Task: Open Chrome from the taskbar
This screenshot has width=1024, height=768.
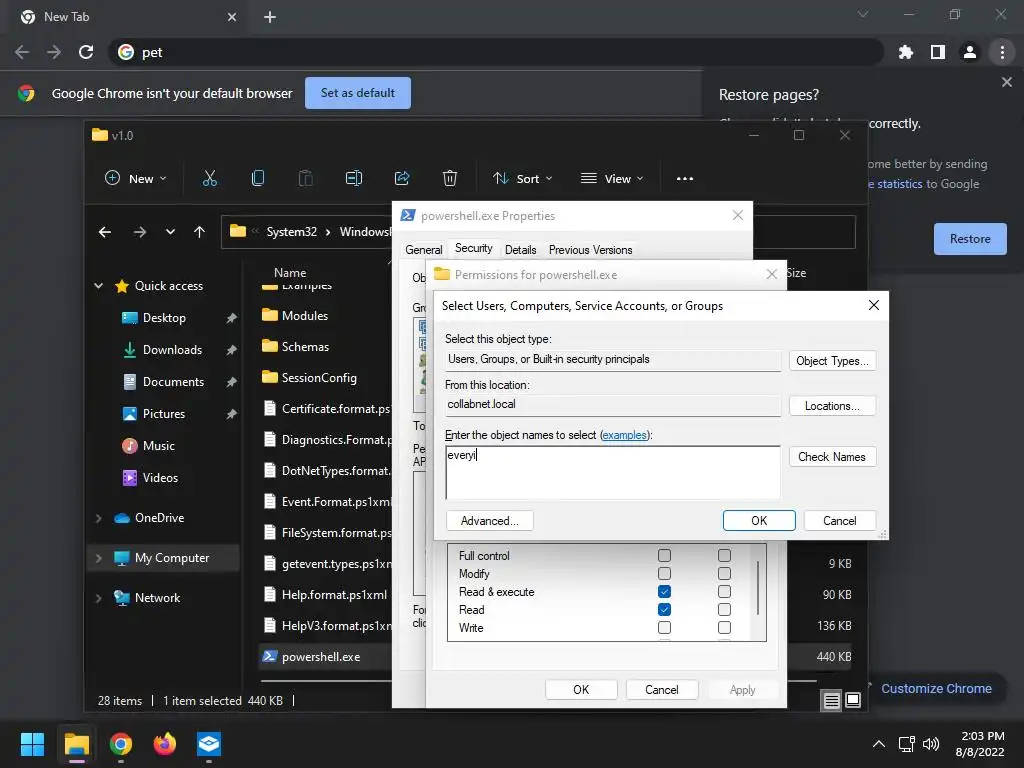Action: (x=121, y=744)
